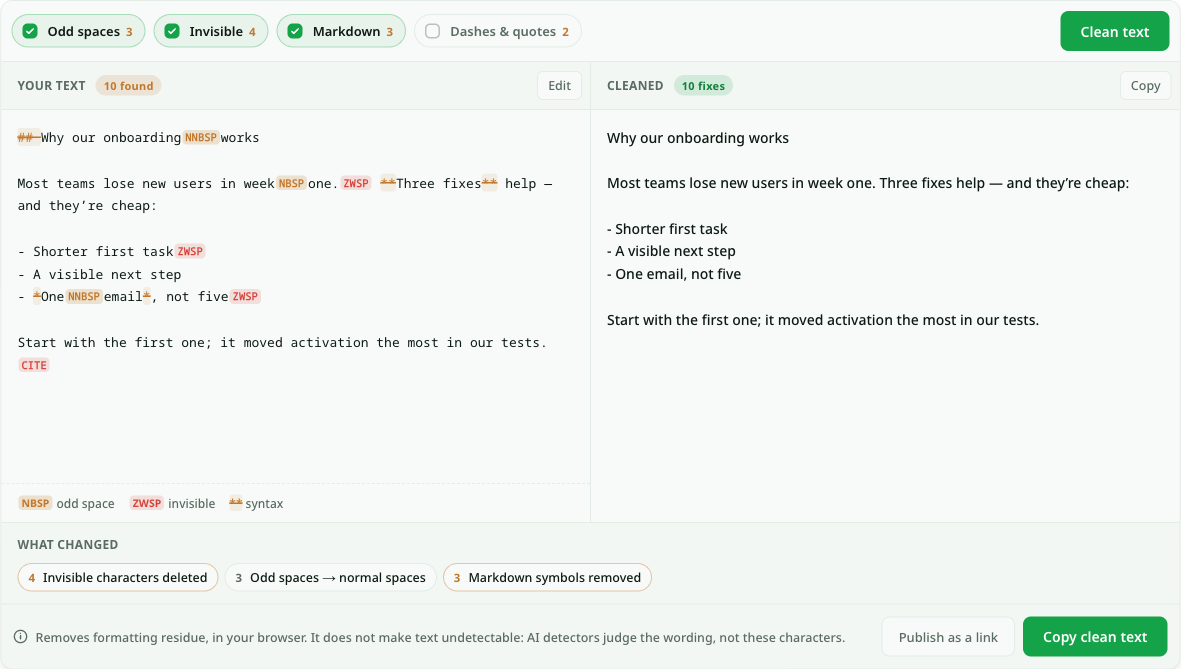Select 'Odd spaces → normal spaces' chip
Screen dimensions: 1181x671
pyautogui.click(x=331, y=578)
